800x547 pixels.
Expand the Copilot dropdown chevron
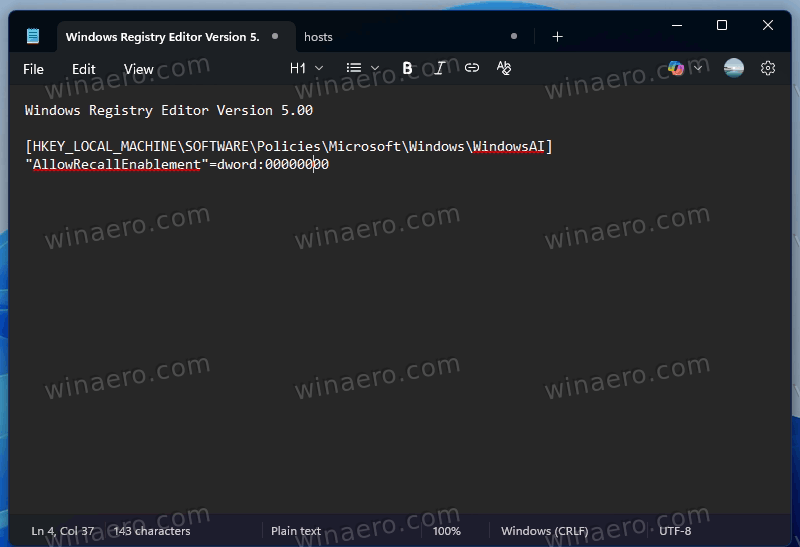point(698,68)
